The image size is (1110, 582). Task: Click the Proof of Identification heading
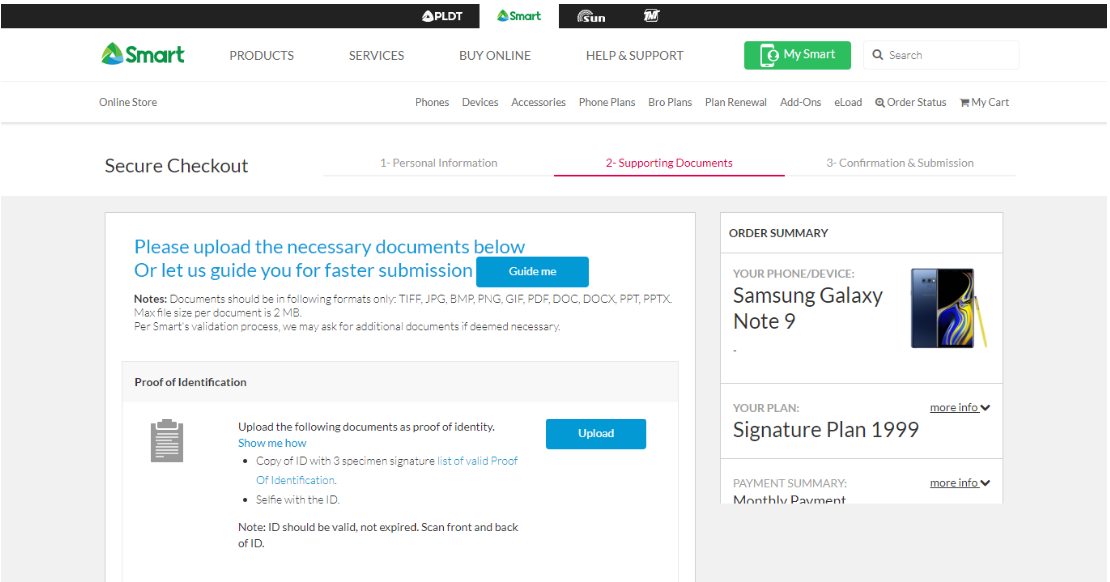tap(190, 382)
